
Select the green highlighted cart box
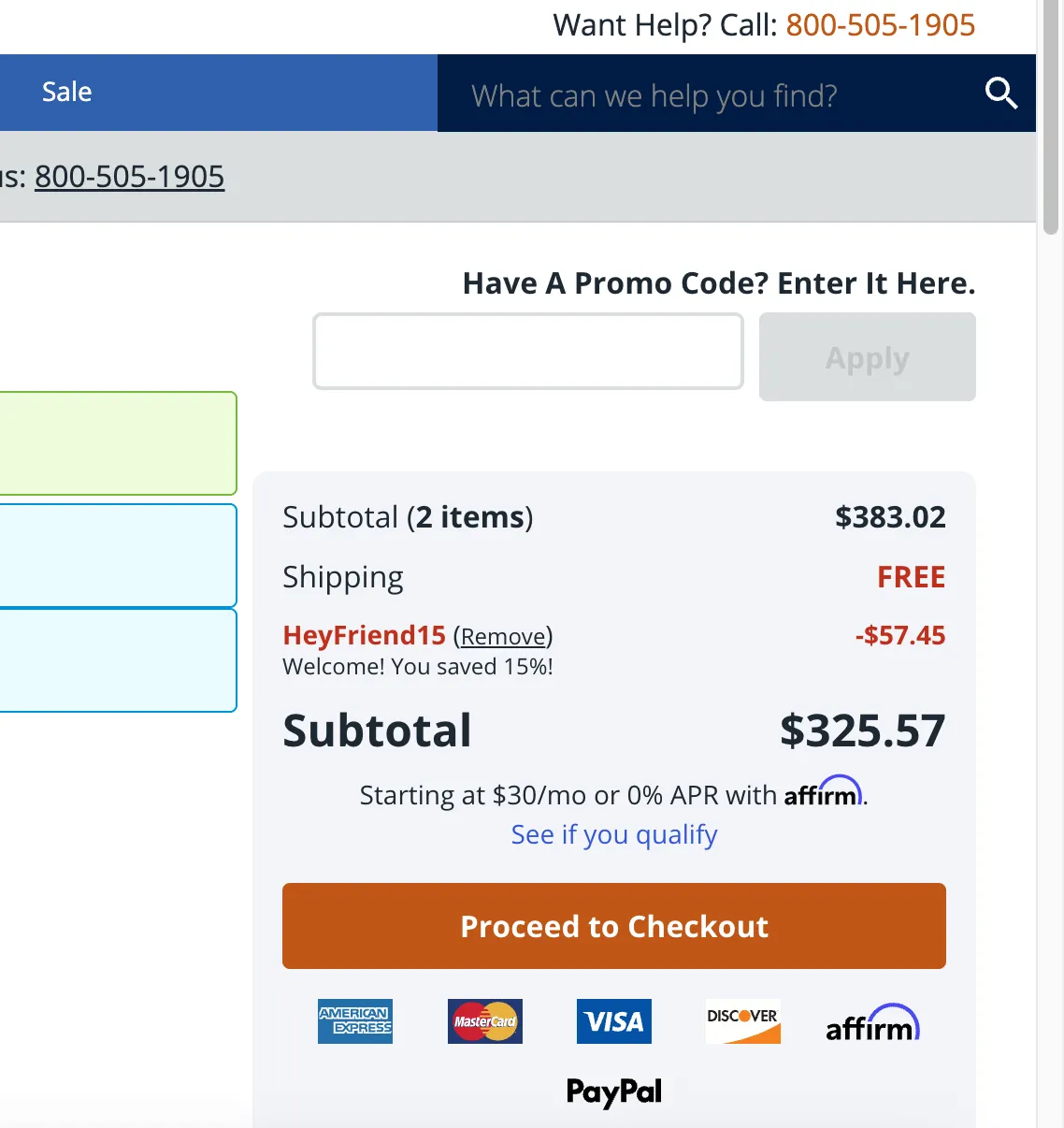pos(118,443)
